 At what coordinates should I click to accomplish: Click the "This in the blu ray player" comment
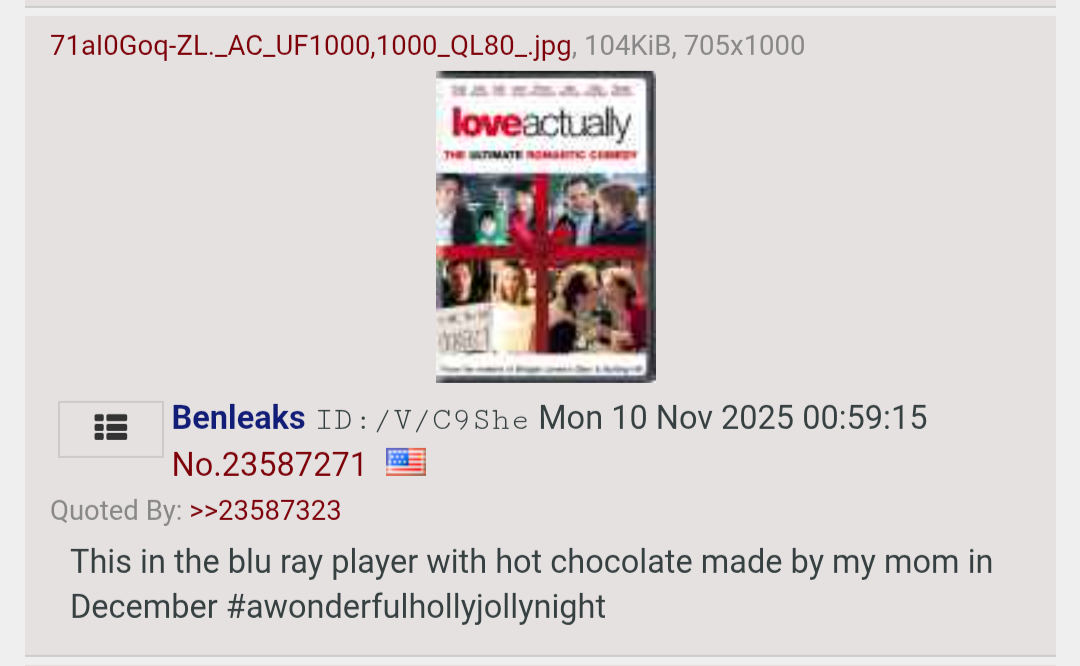tap(532, 584)
